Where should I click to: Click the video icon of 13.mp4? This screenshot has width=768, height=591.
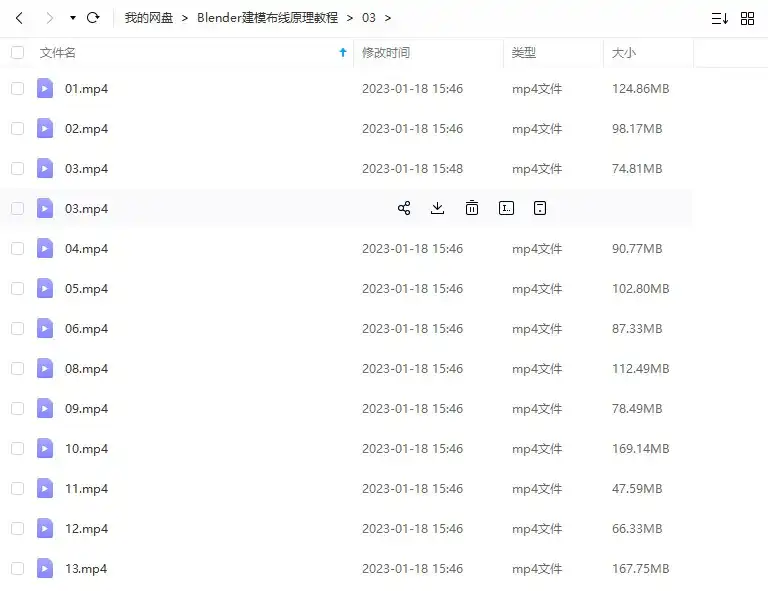45,568
